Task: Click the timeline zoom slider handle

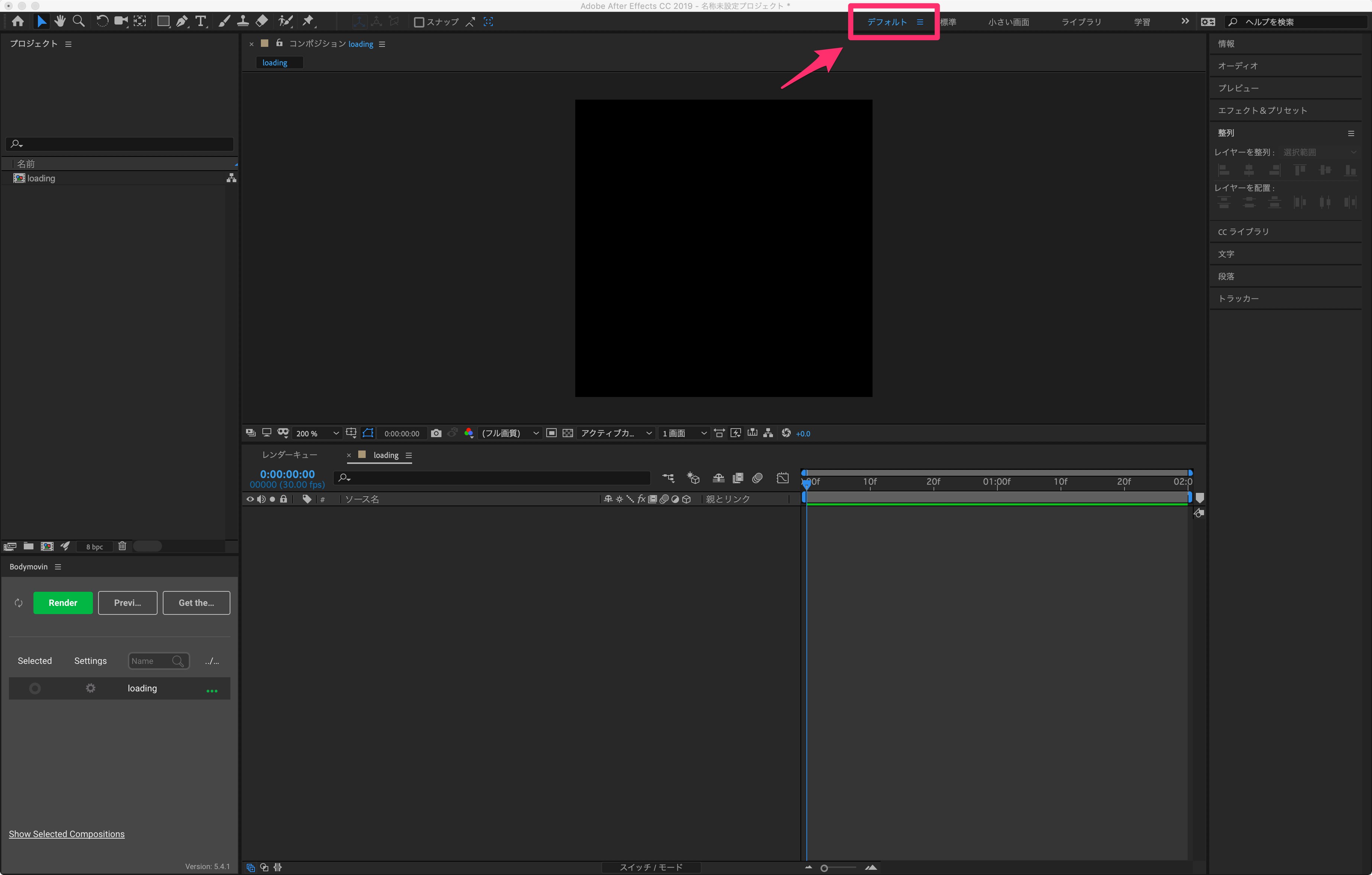Action: click(x=824, y=868)
